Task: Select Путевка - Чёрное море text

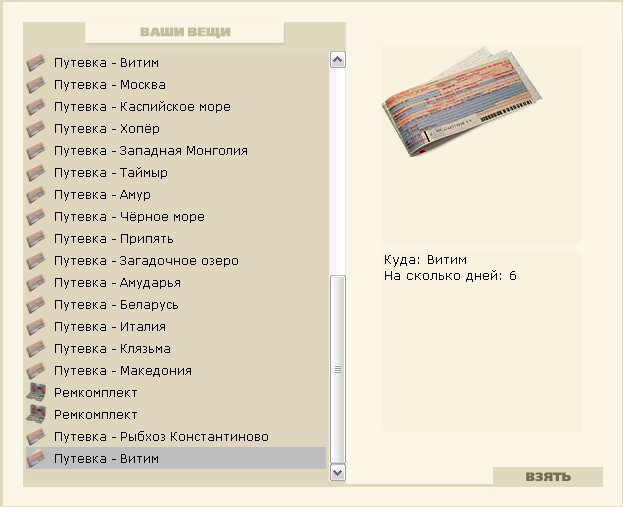Action: coord(130,217)
